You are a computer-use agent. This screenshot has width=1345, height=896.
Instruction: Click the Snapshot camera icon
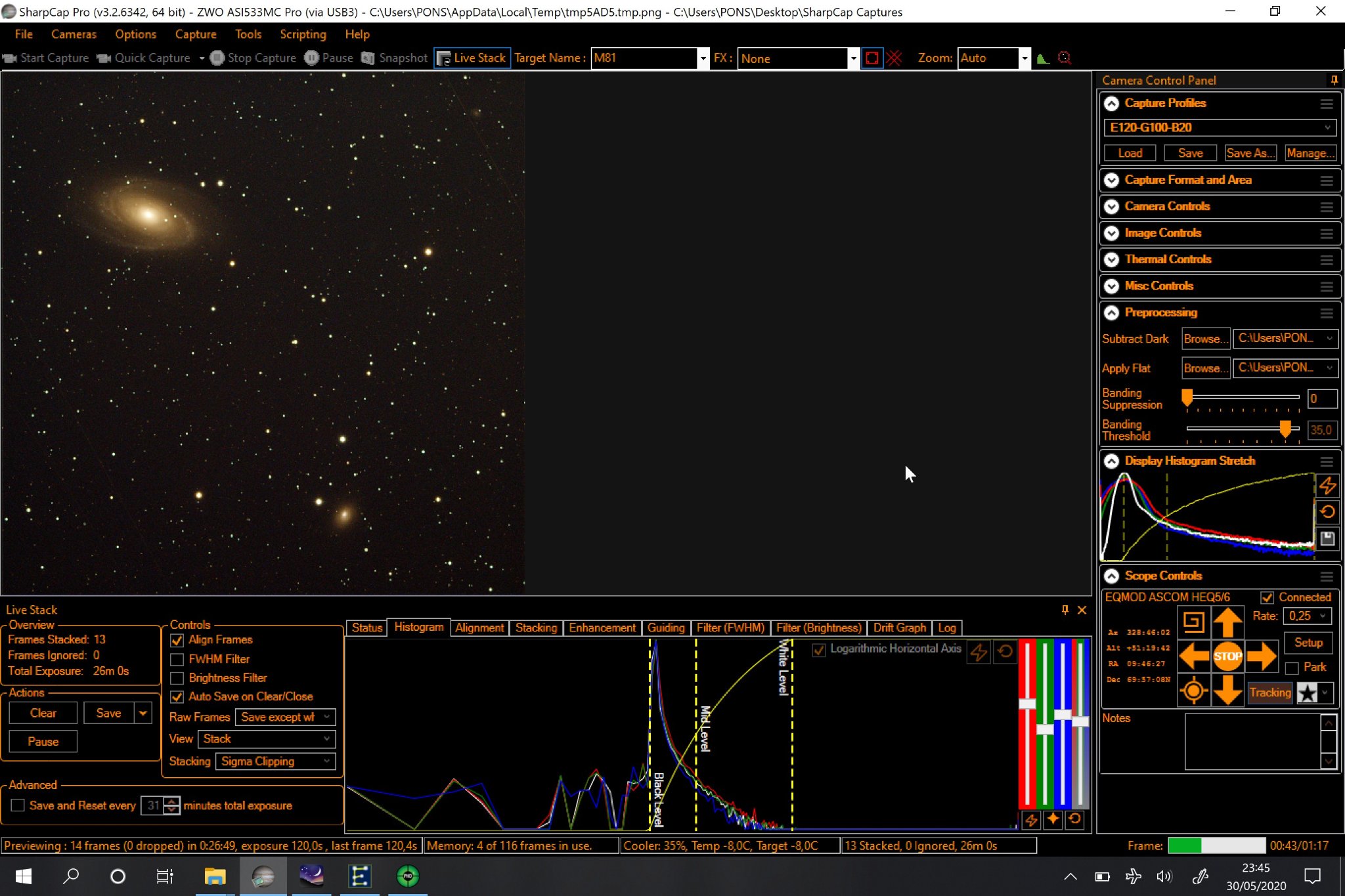coord(368,58)
